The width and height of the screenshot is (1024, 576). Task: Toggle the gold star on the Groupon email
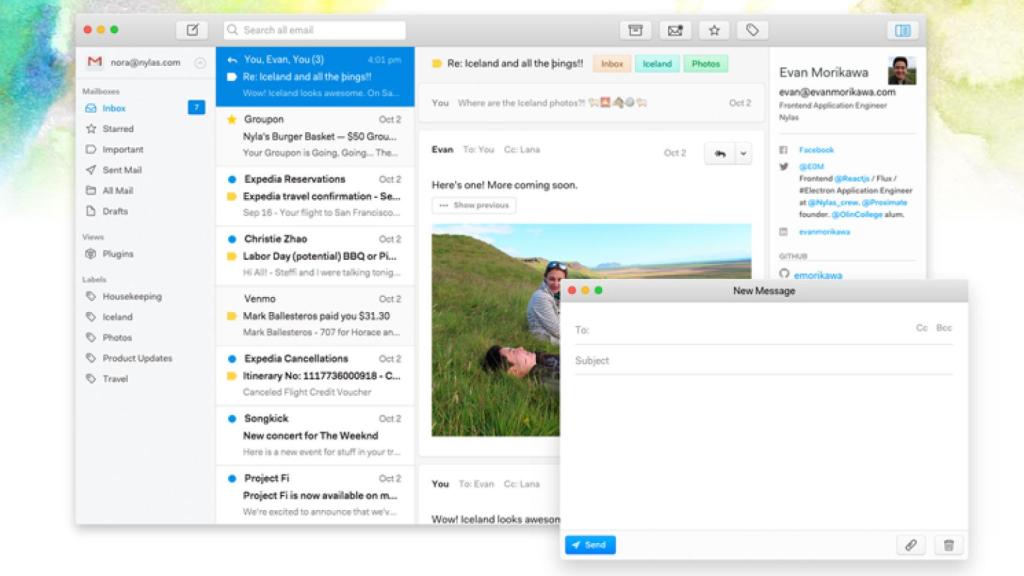(232, 119)
